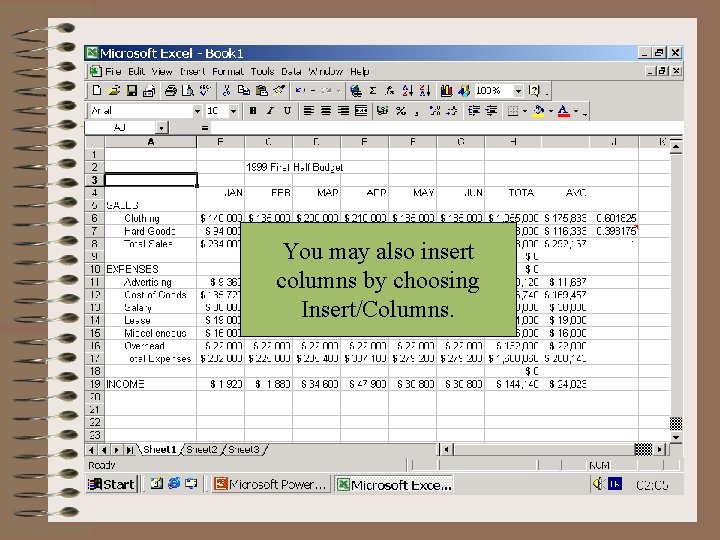Expand the Fill Color palette arrow

tap(550, 111)
